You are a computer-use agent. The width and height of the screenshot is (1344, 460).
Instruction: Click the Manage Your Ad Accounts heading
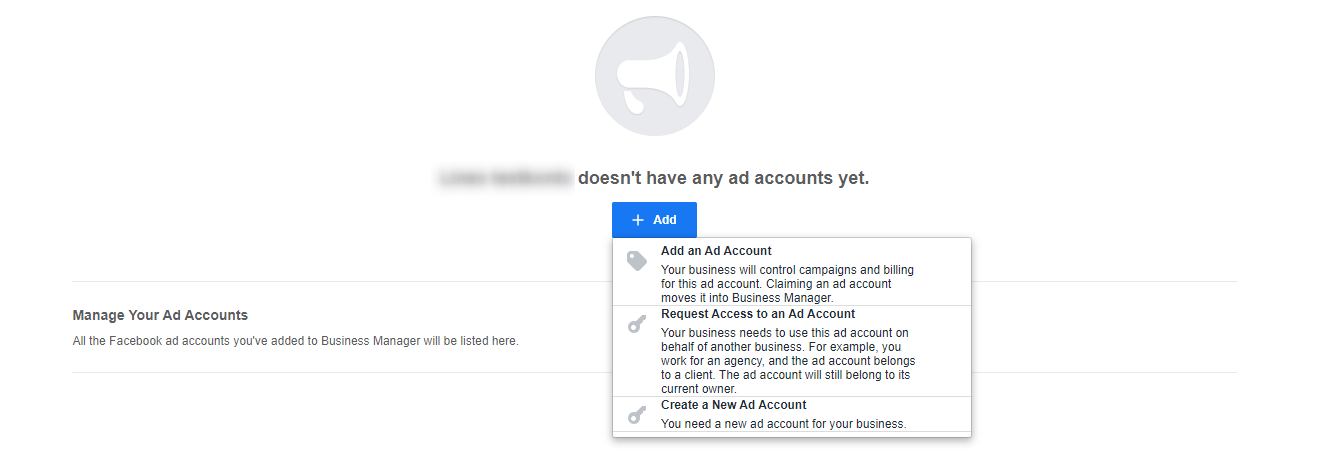tap(160, 315)
